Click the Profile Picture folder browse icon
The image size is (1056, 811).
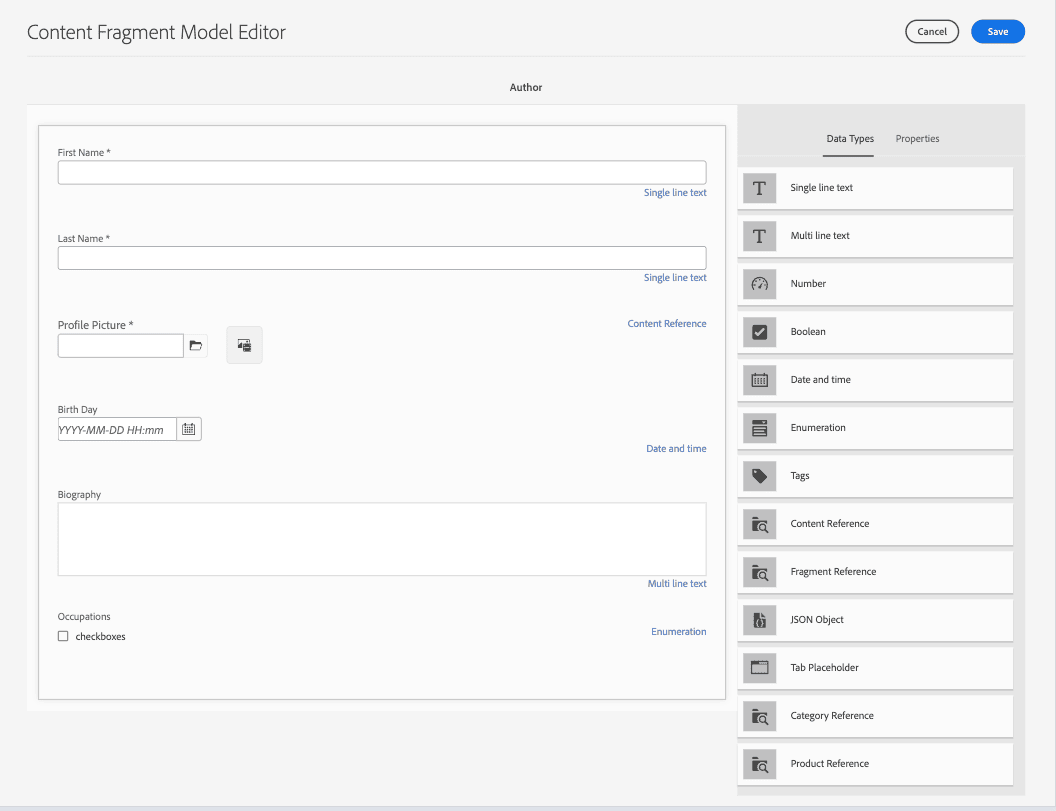pos(196,345)
